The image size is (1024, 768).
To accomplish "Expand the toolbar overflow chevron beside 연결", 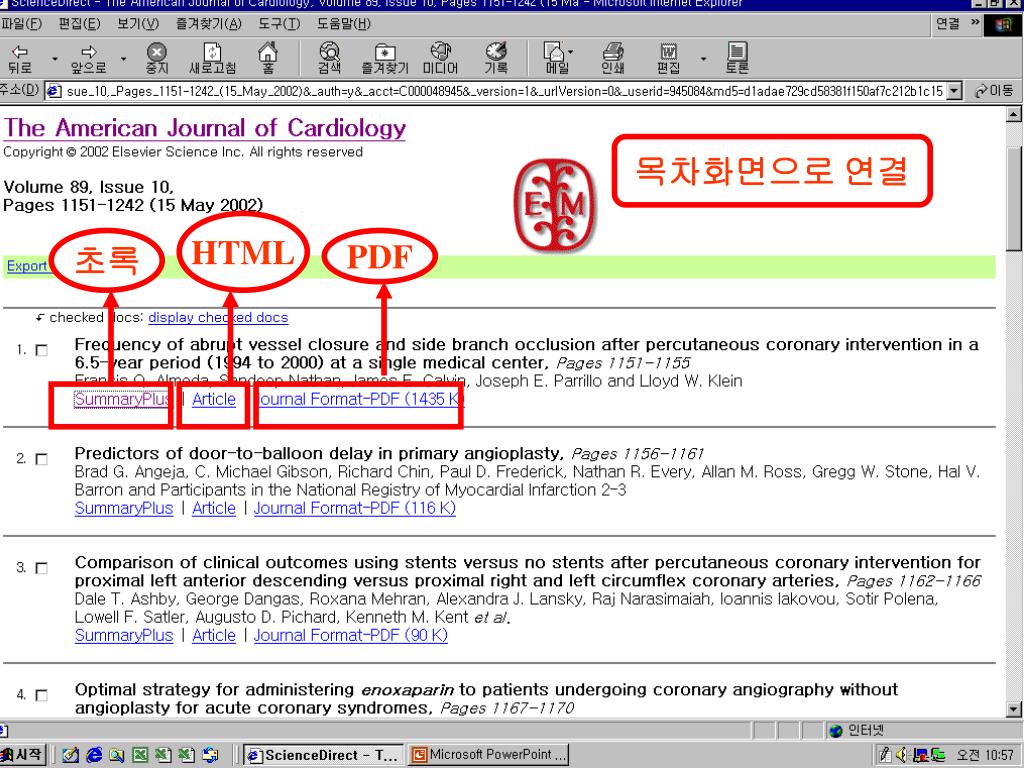I will [975, 23].
